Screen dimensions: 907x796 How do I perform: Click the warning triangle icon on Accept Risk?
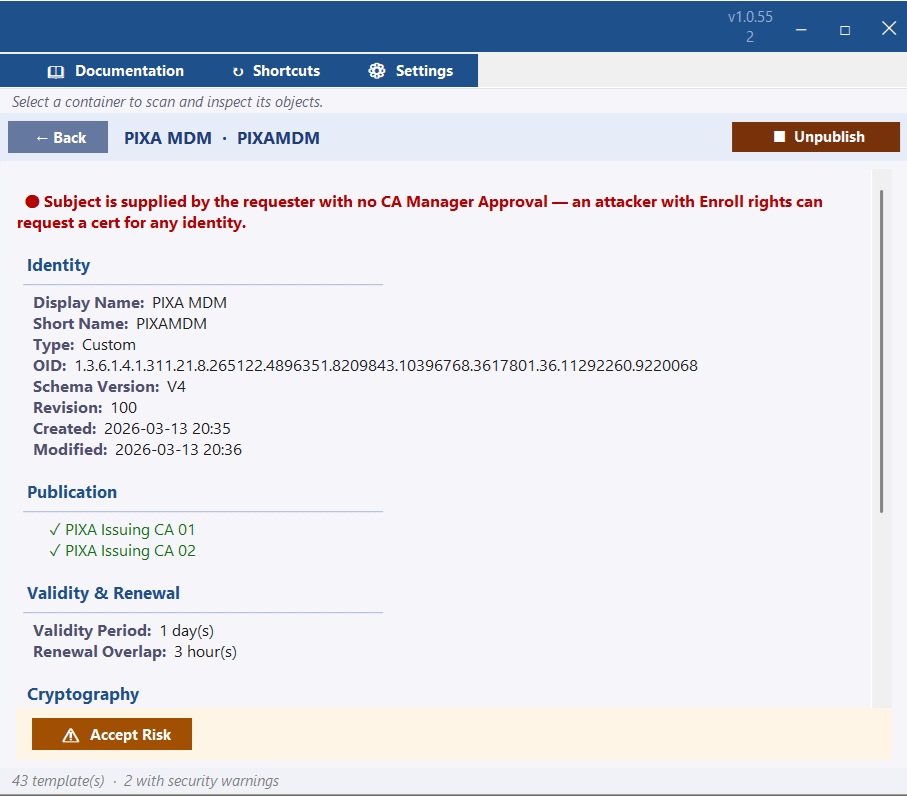click(x=71, y=735)
